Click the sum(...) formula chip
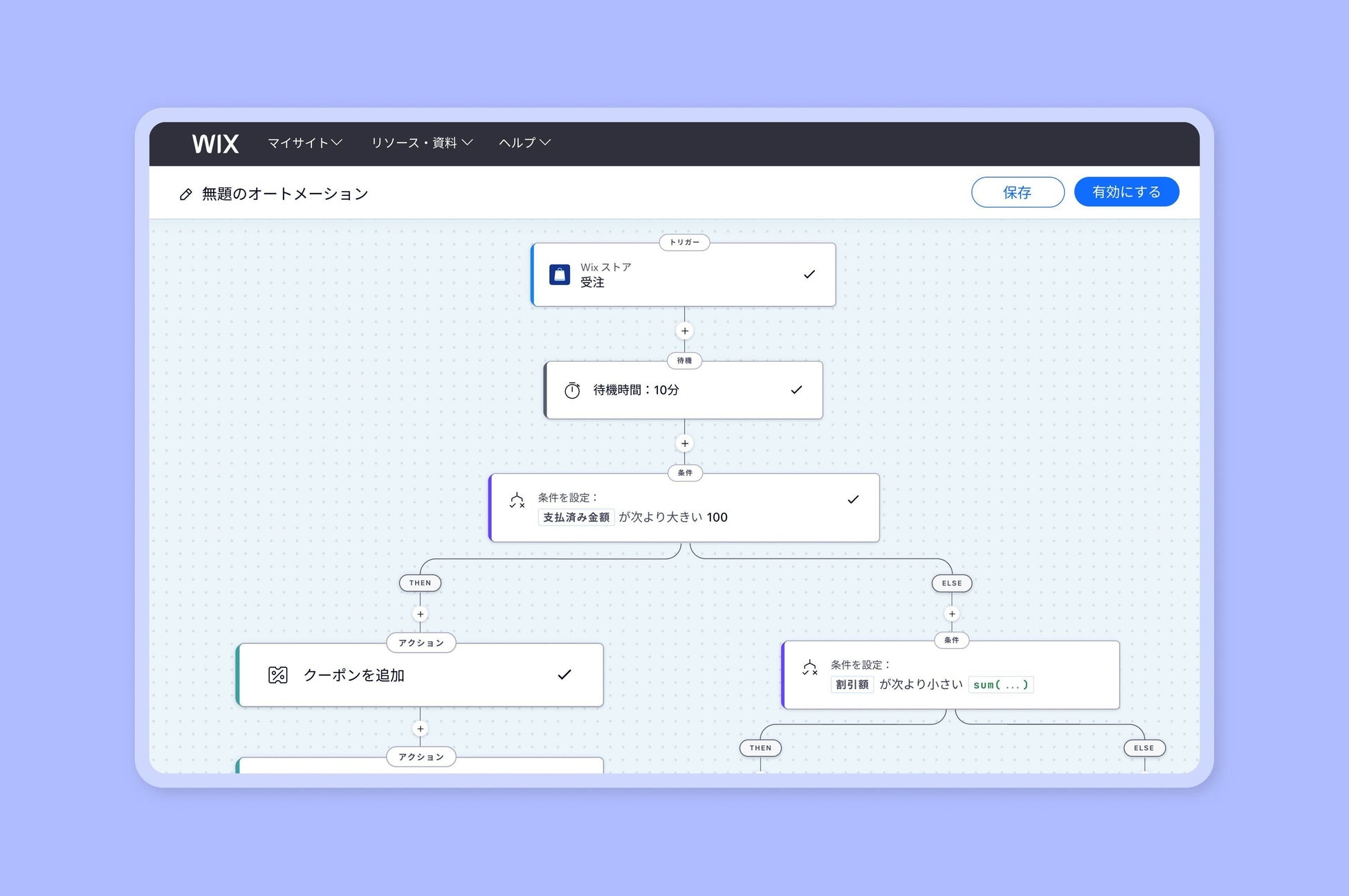The width and height of the screenshot is (1349, 896). (x=1000, y=685)
